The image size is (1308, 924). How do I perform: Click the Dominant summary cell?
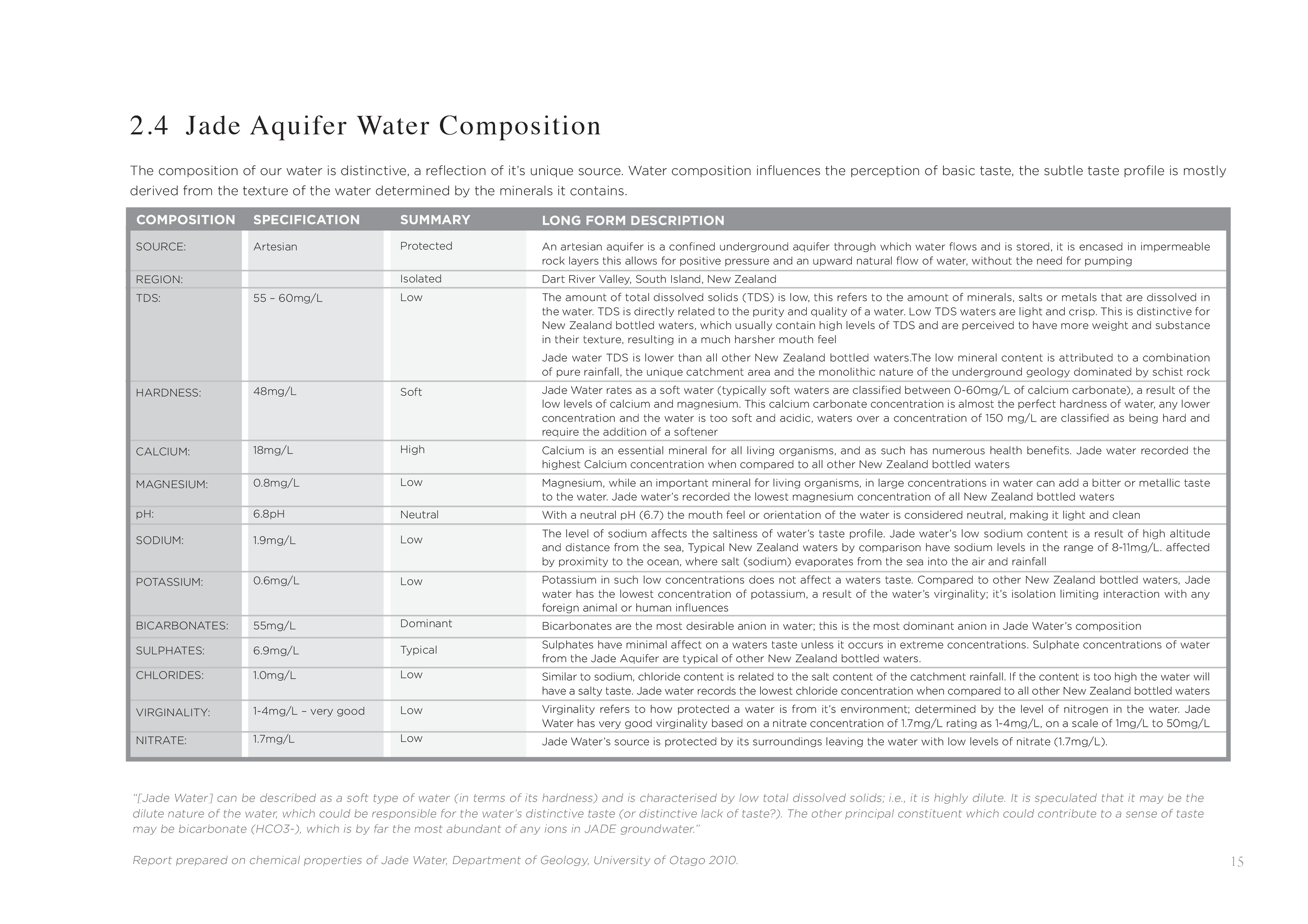[x=425, y=623]
